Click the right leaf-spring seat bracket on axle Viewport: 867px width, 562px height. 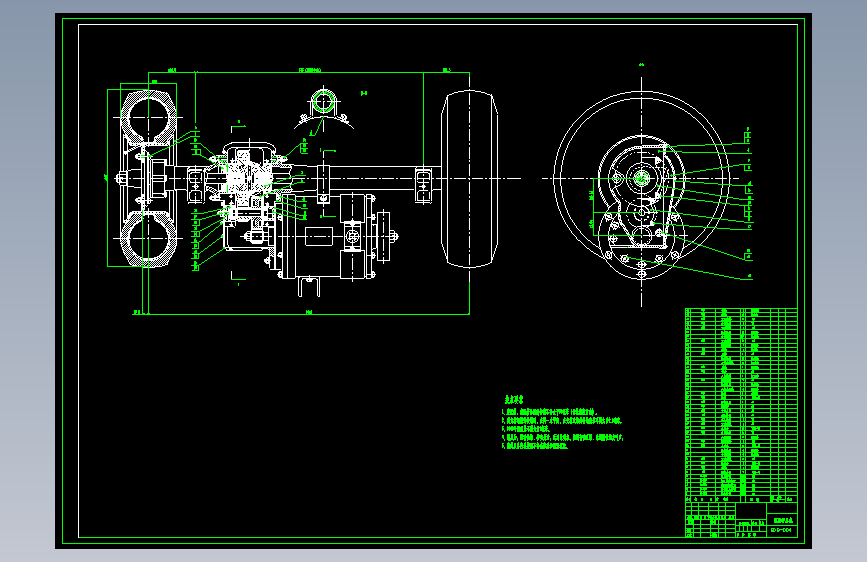[423, 186]
